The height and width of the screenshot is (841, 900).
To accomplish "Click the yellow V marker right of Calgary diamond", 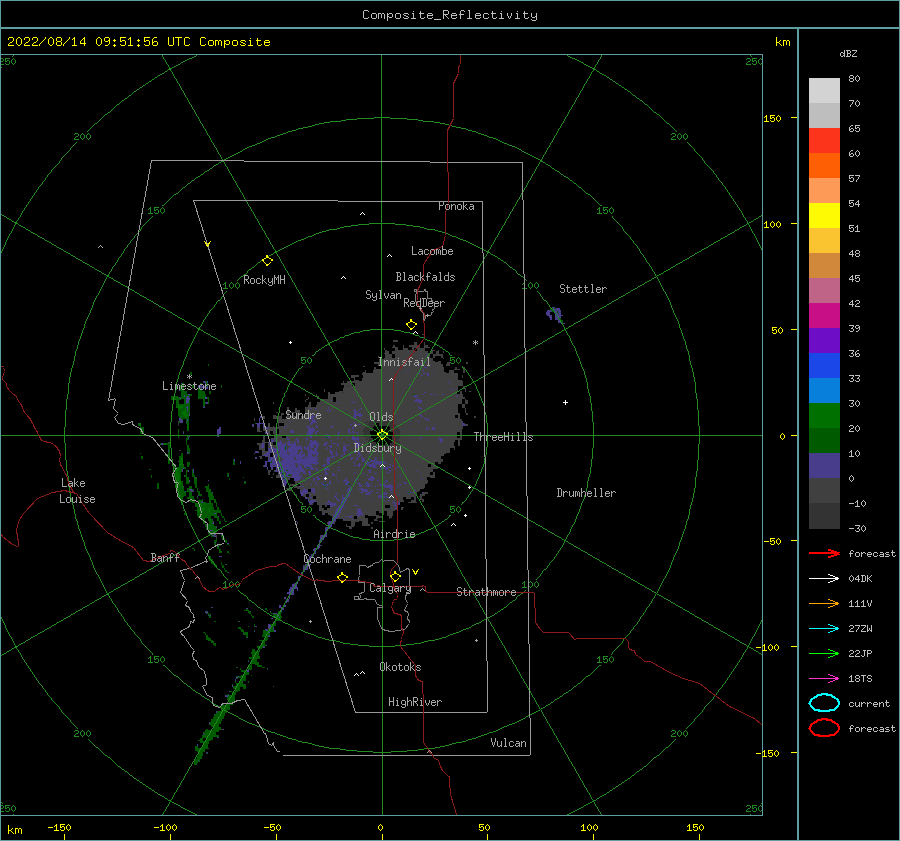I will pos(416,572).
